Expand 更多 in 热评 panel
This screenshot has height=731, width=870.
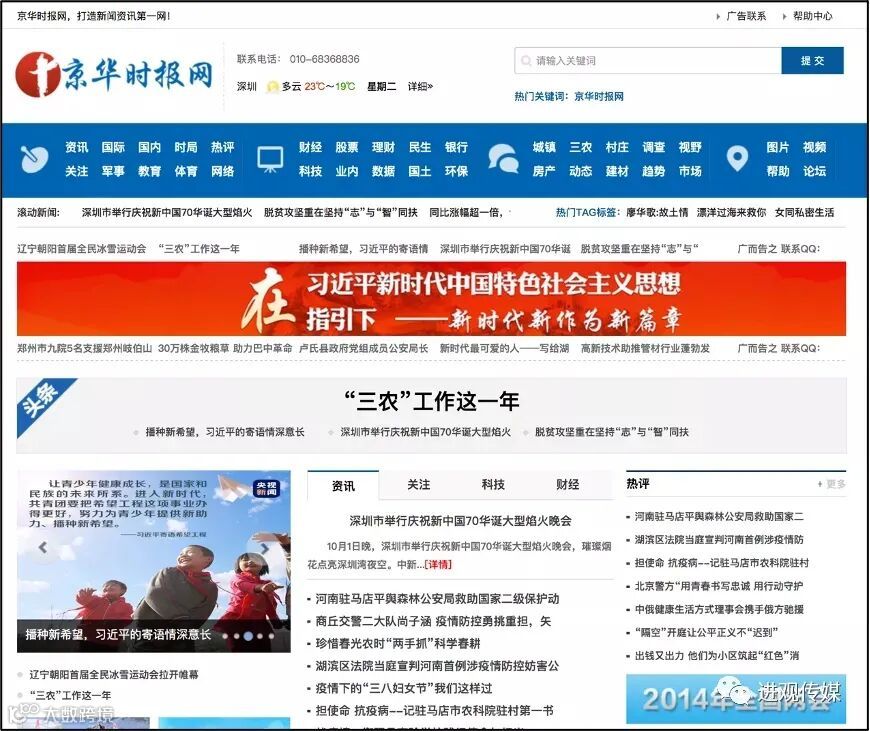tap(832, 484)
